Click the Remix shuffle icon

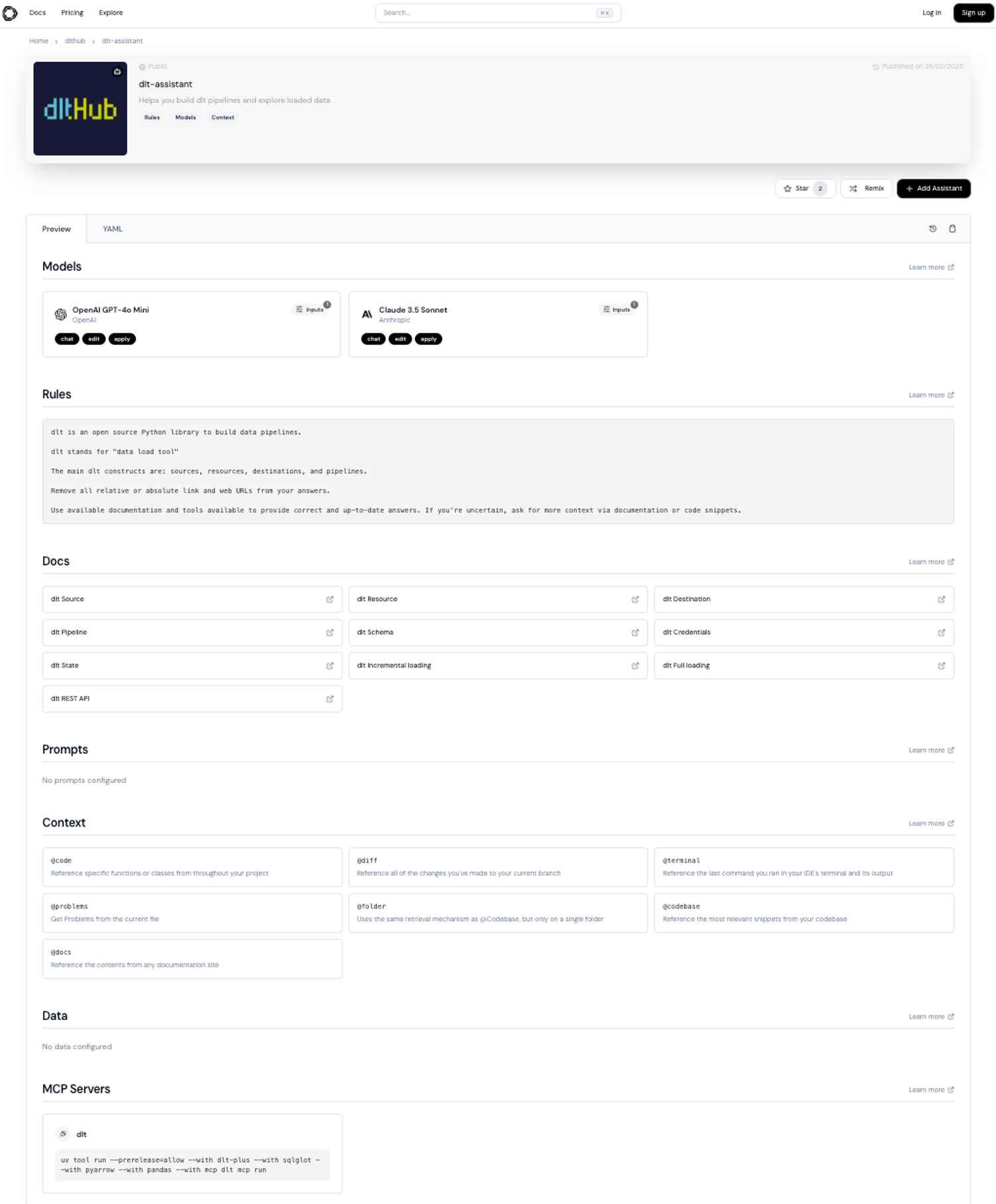tap(853, 189)
